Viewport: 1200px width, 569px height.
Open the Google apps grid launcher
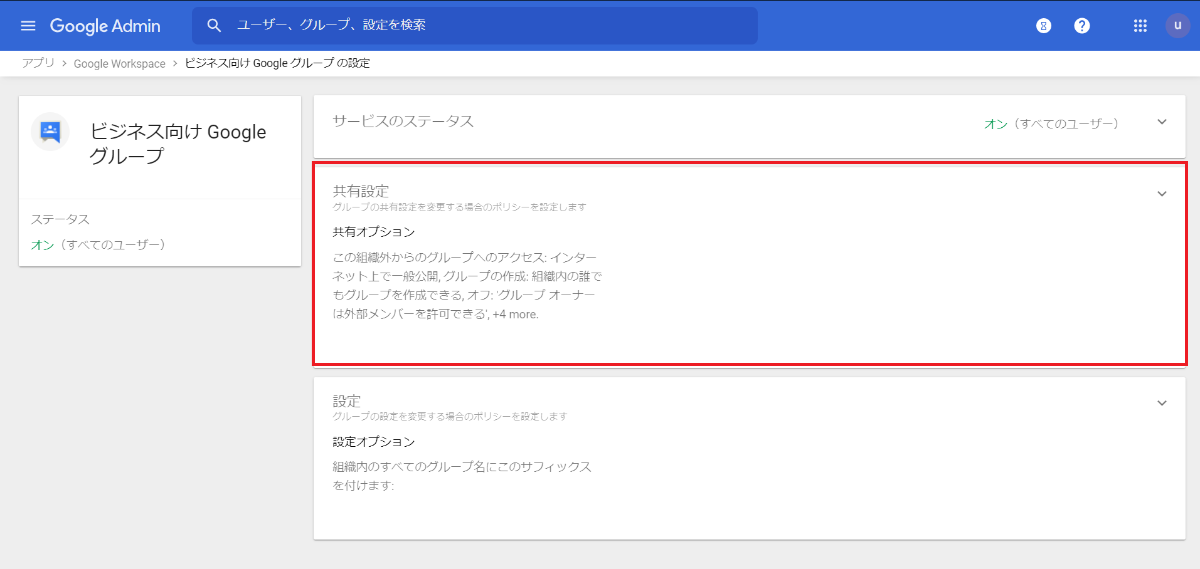(x=1140, y=25)
